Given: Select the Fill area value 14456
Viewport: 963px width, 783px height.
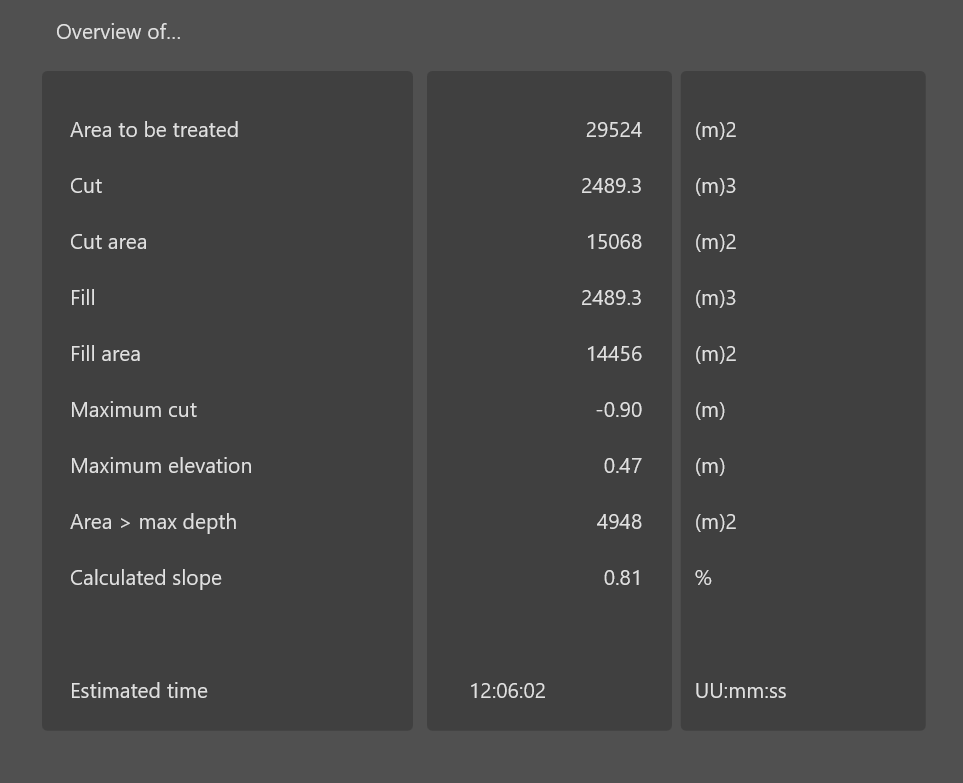Looking at the screenshot, I should coord(614,354).
